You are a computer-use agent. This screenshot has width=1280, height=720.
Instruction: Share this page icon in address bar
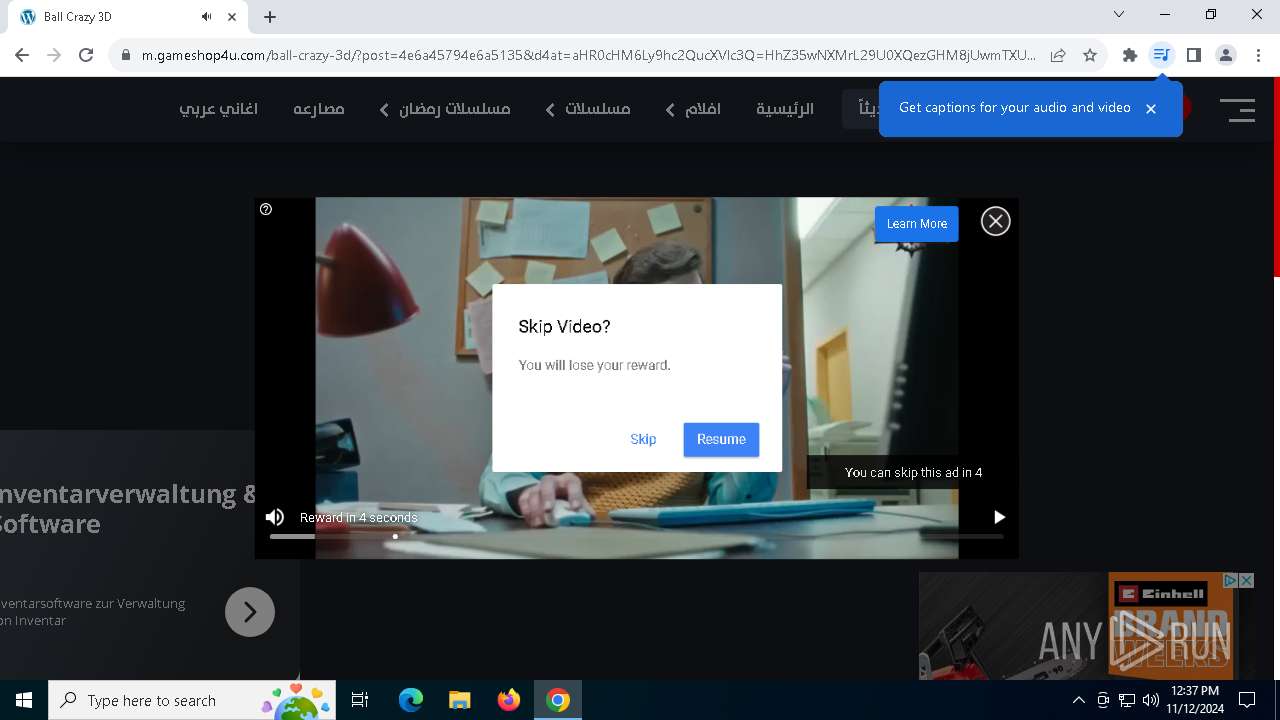tap(1058, 55)
